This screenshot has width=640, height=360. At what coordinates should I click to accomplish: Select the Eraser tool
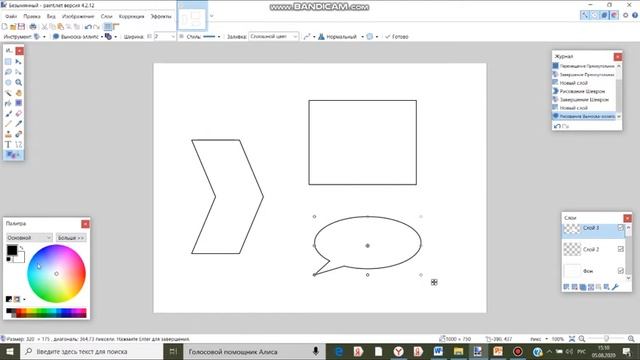point(18,113)
